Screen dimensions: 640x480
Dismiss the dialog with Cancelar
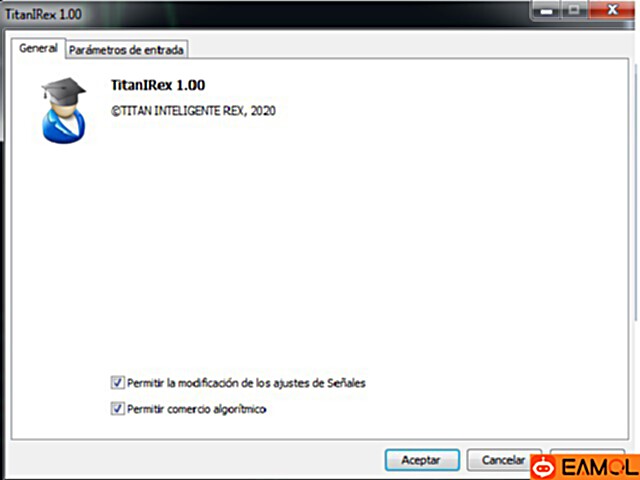(503, 460)
